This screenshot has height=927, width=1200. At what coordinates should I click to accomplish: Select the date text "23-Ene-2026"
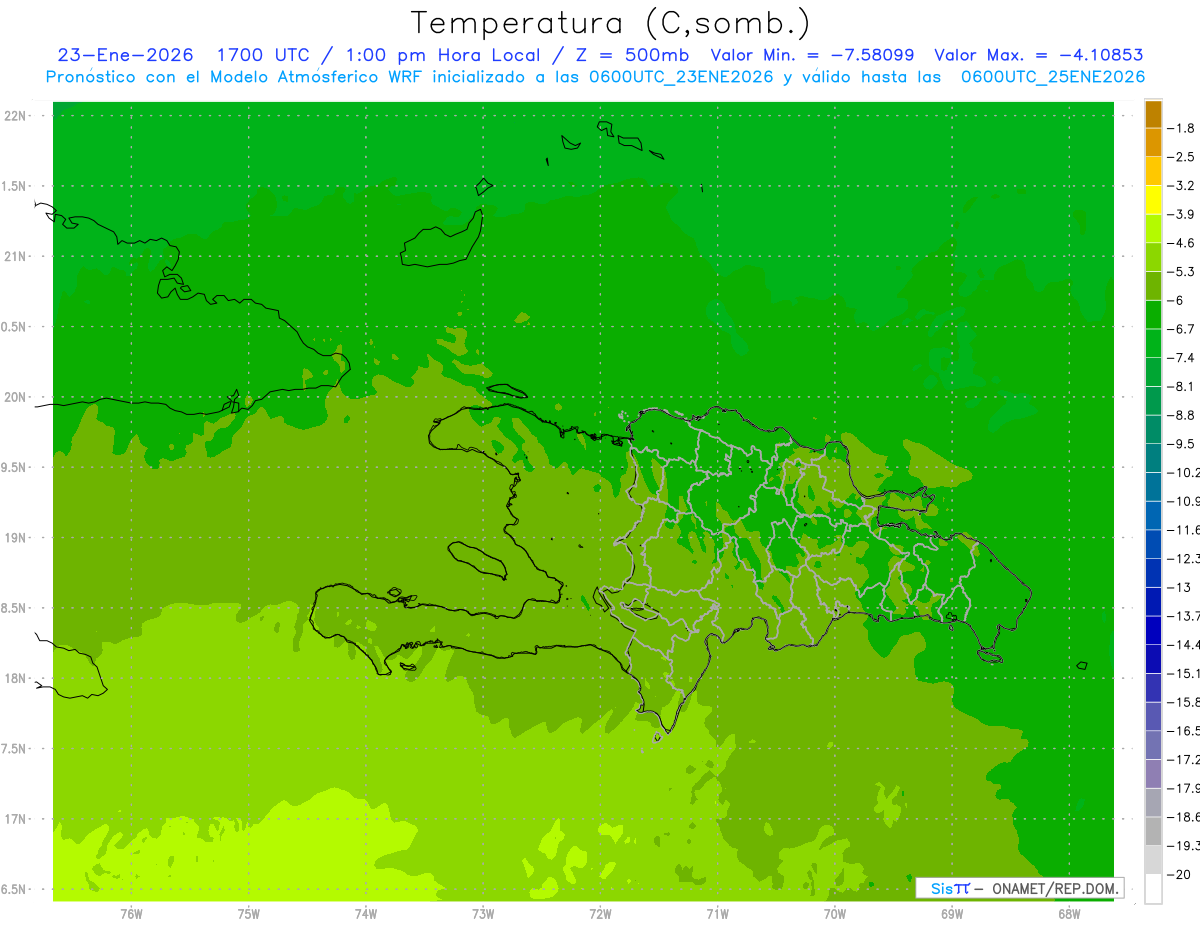click(125, 55)
